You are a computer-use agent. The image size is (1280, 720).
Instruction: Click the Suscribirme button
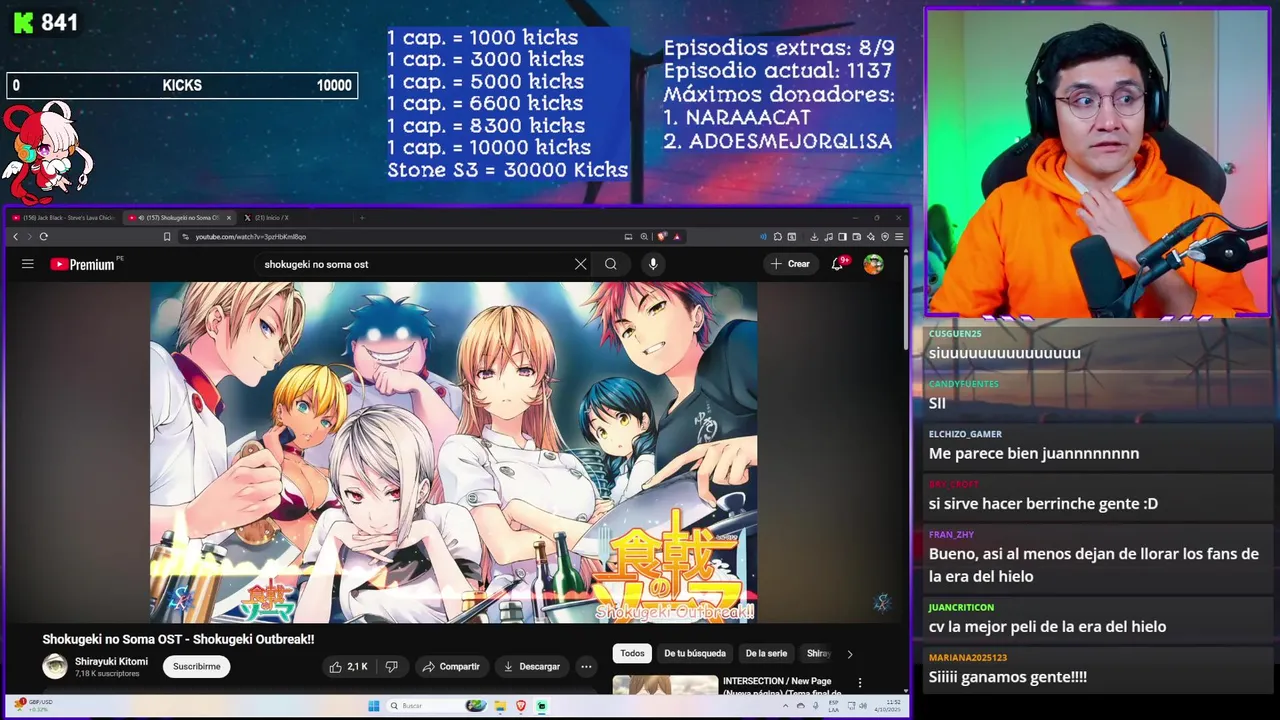point(197,666)
